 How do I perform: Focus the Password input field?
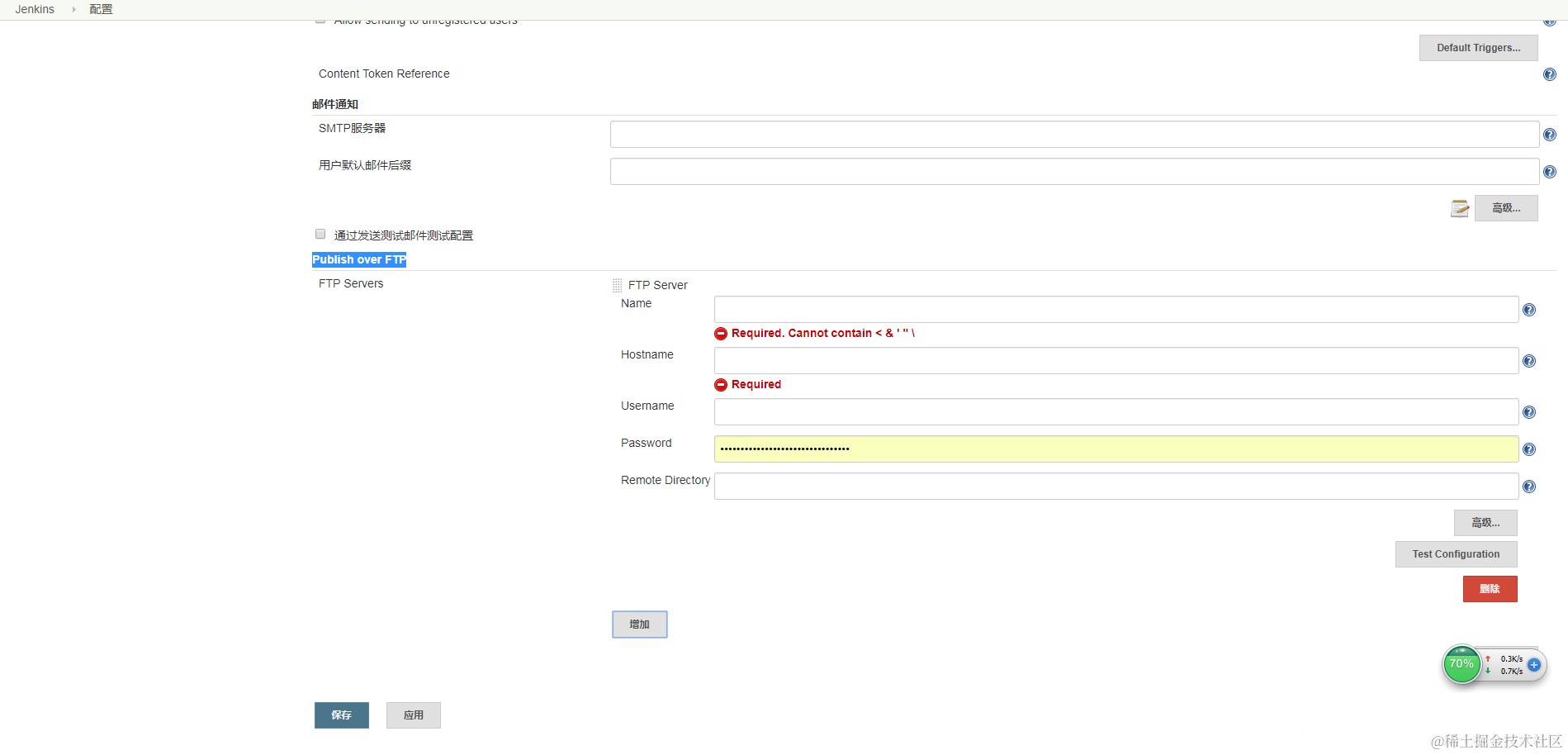[1116, 449]
